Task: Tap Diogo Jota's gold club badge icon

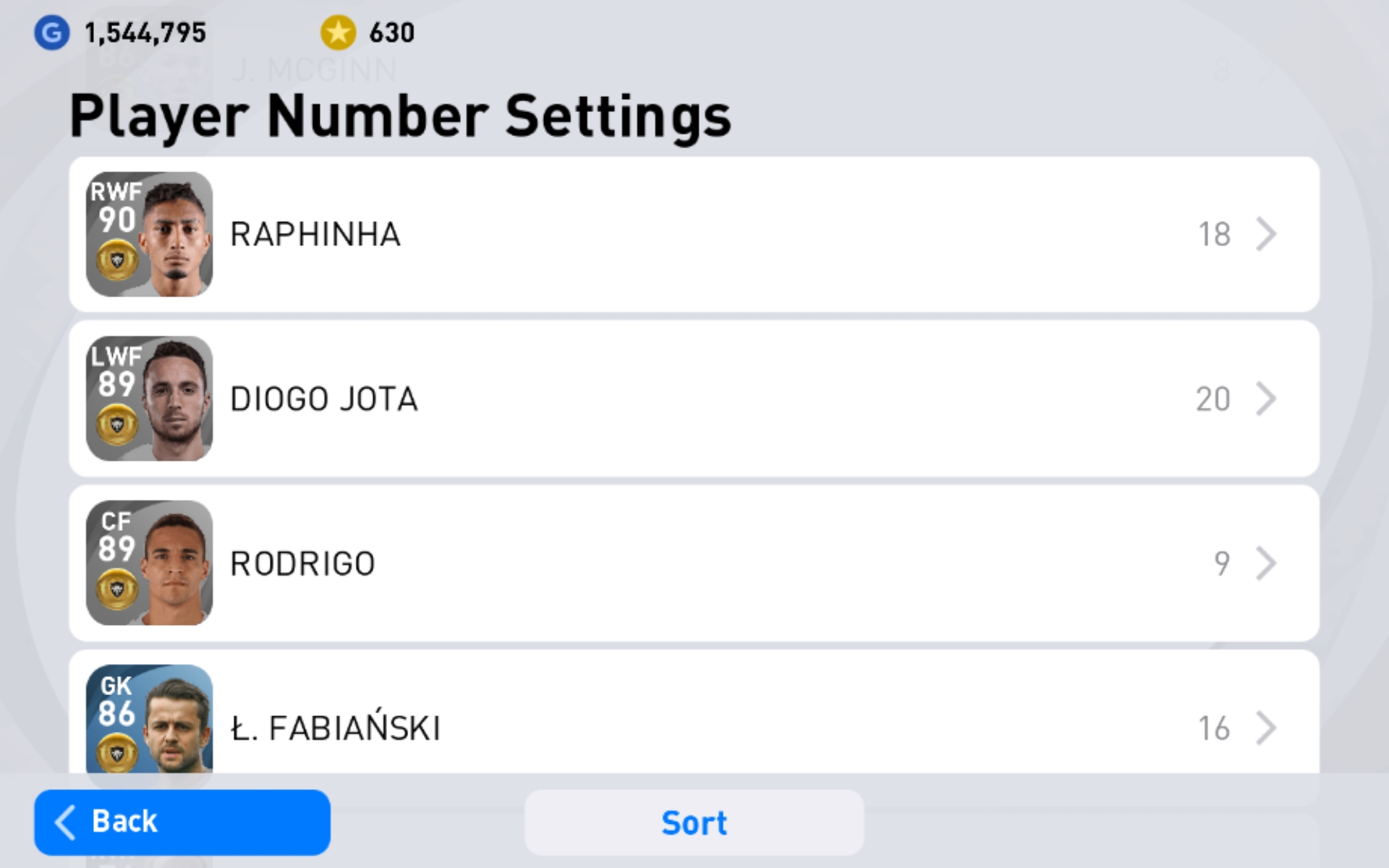Action: (x=116, y=425)
